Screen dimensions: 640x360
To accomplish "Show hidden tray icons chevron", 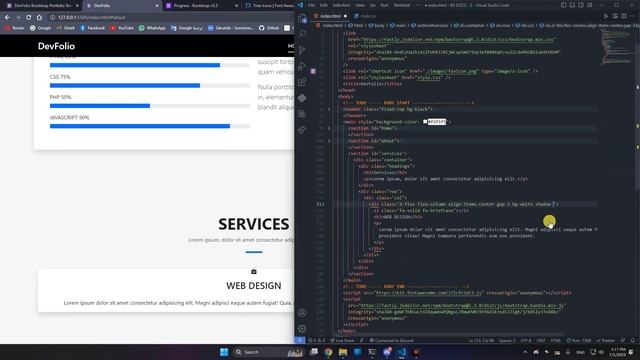I will 525,352.
